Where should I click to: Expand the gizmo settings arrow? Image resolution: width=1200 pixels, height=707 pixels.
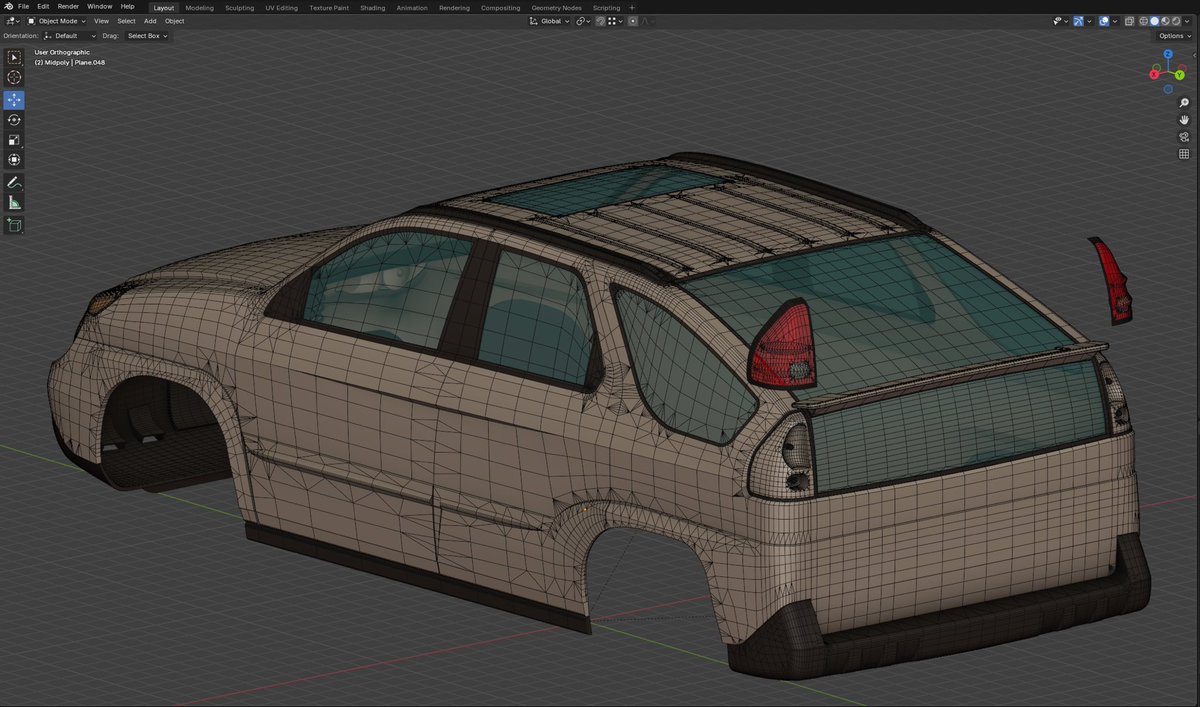(1089, 21)
